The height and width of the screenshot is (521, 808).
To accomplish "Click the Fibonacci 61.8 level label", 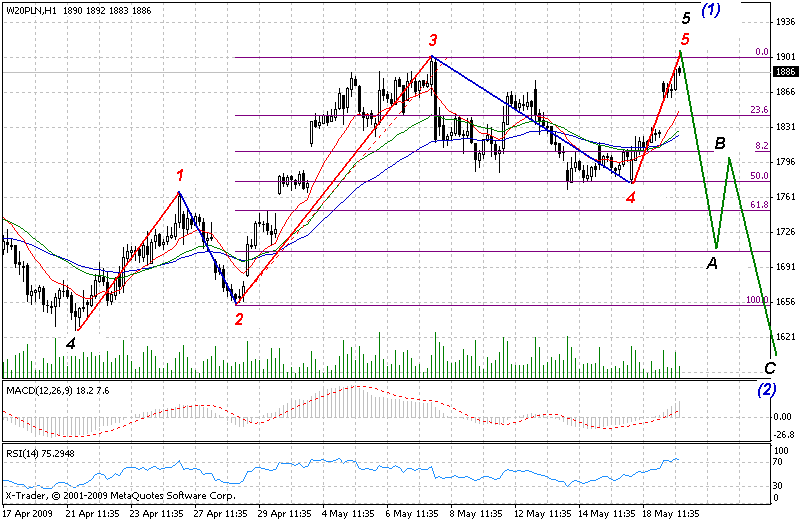I will click(x=760, y=205).
